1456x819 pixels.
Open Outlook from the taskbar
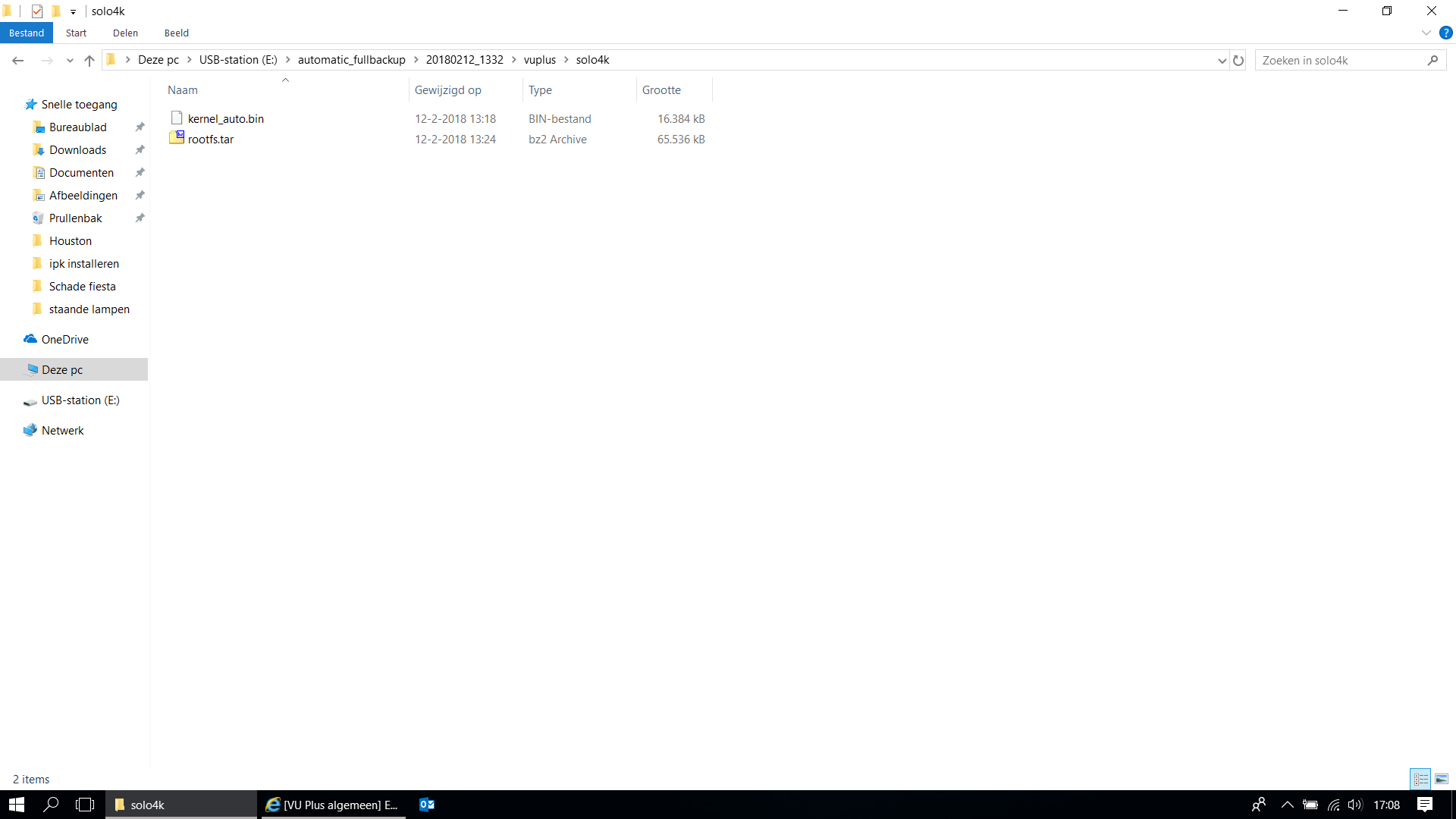427,805
